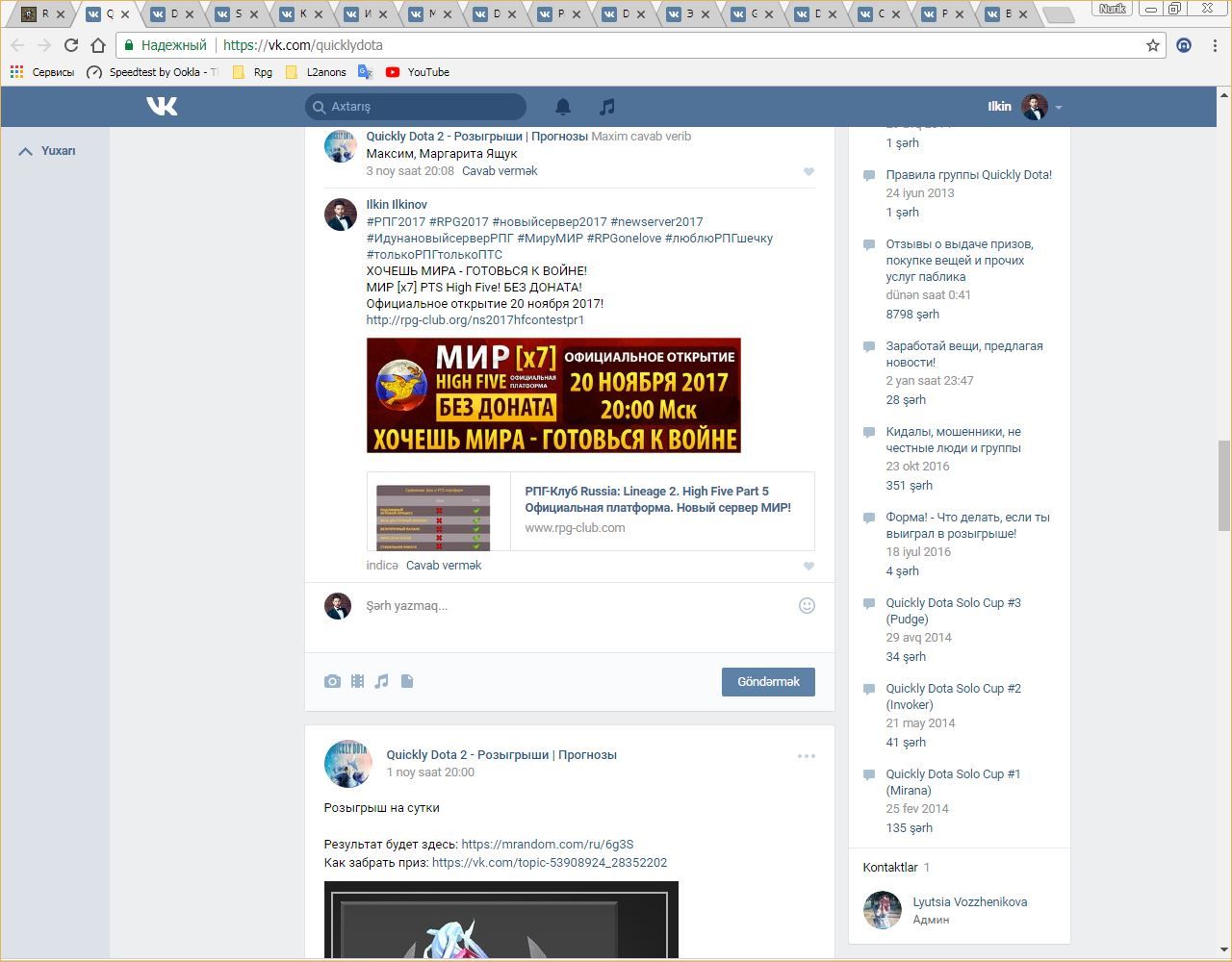This screenshot has height=962, width=1232.
Task: Click Cavab vermək under the Maxim reply
Action: coord(500,171)
